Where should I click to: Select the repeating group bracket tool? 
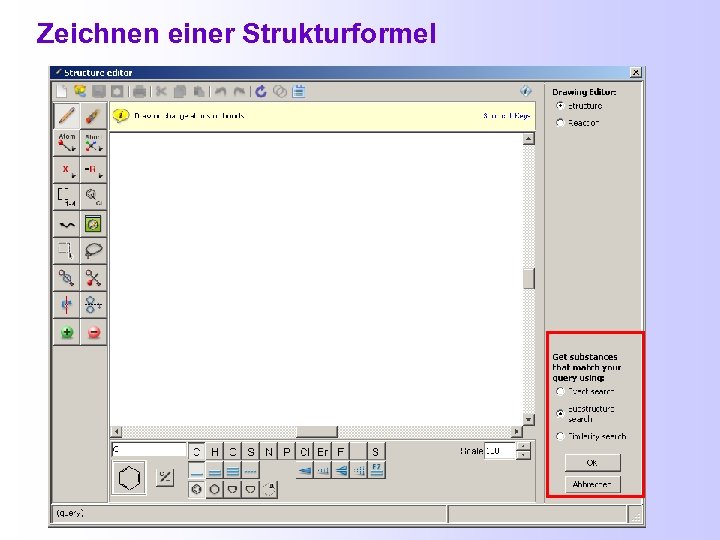67,197
